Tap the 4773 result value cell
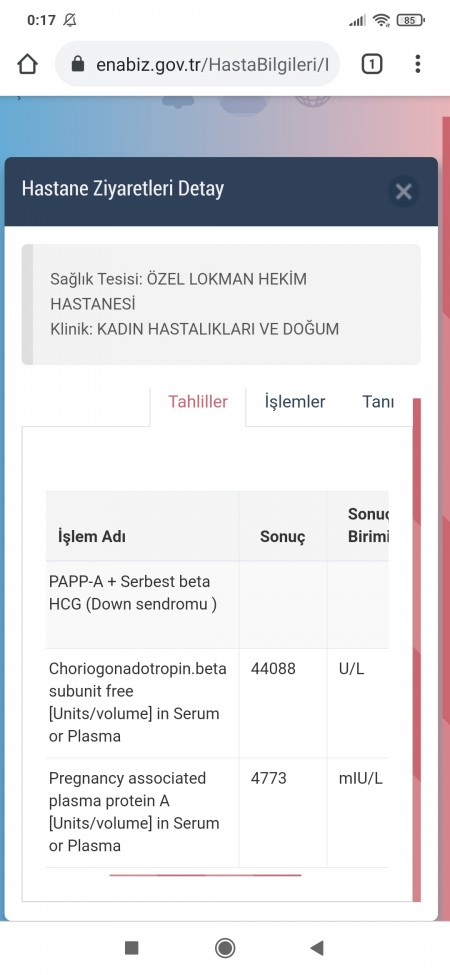The width and height of the screenshot is (450, 975). (x=283, y=813)
